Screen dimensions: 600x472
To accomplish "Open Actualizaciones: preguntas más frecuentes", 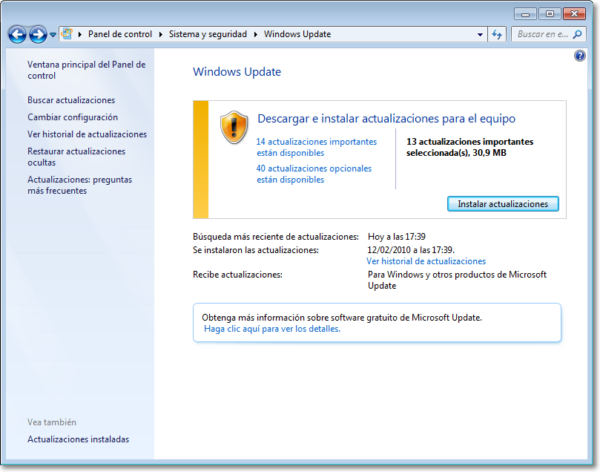I will pos(80,185).
